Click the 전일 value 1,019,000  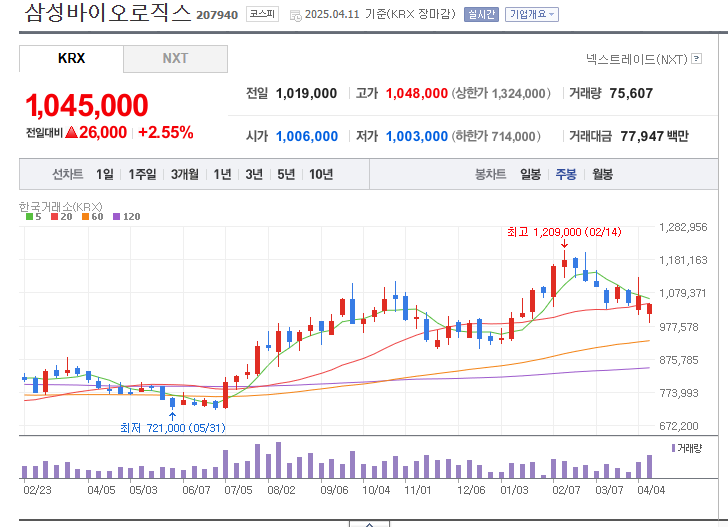pos(306,93)
